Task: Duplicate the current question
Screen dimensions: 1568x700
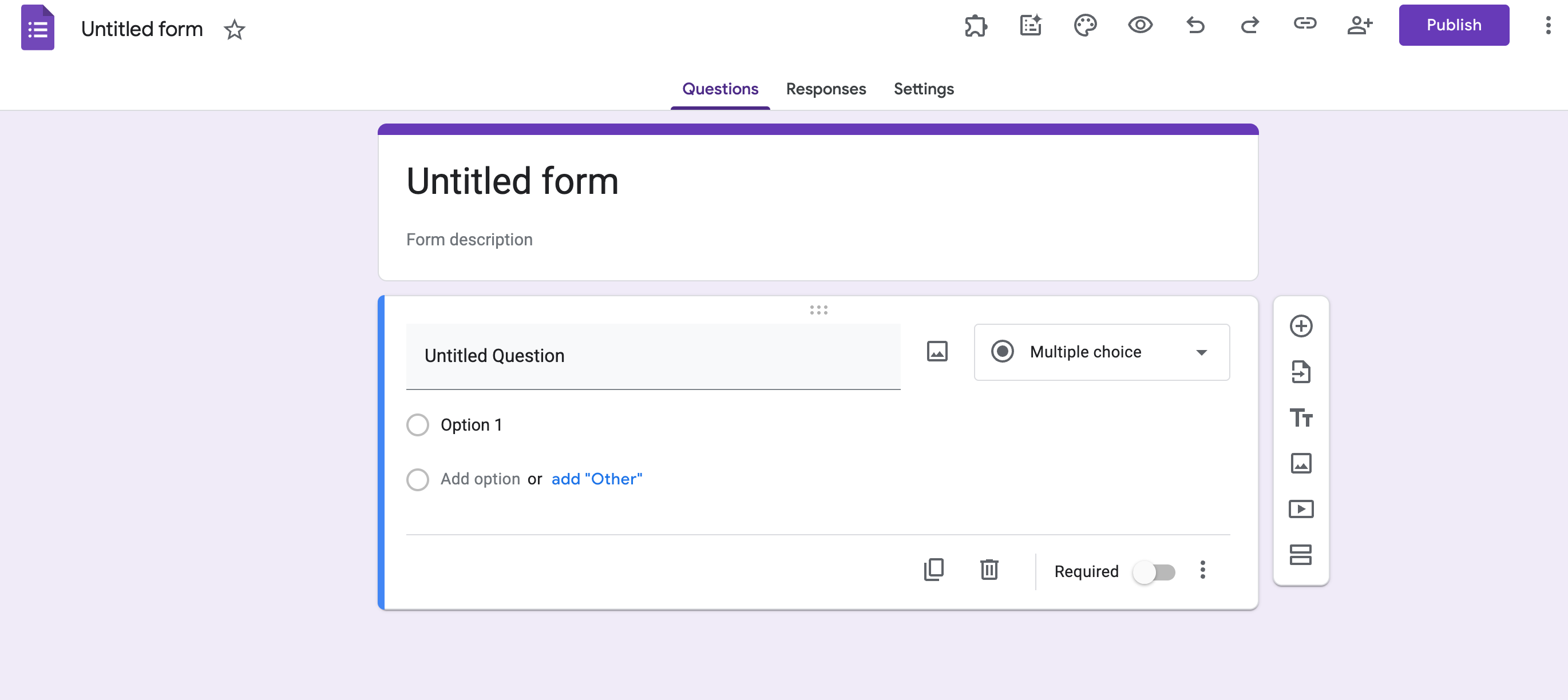Action: point(934,570)
